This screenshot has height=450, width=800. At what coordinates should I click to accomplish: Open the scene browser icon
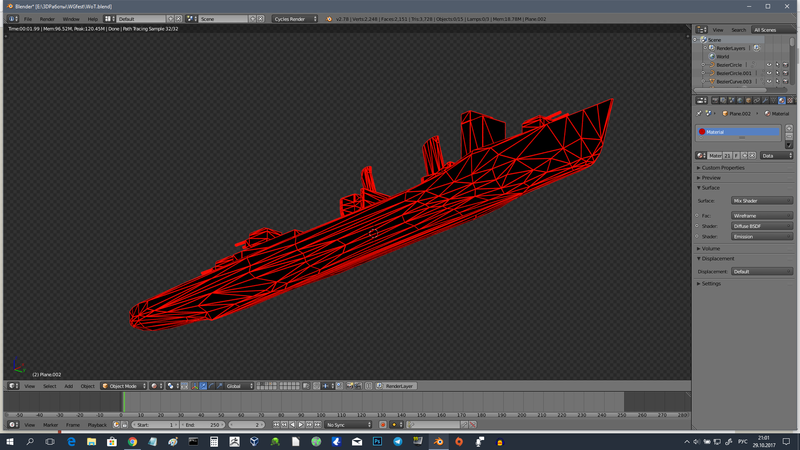tap(191, 19)
